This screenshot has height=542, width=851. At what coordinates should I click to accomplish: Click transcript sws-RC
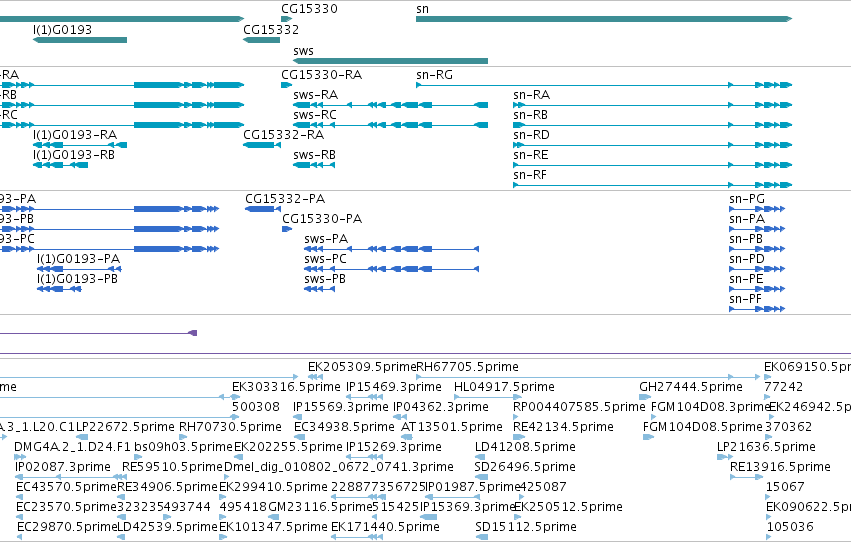click(x=390, y=125)
